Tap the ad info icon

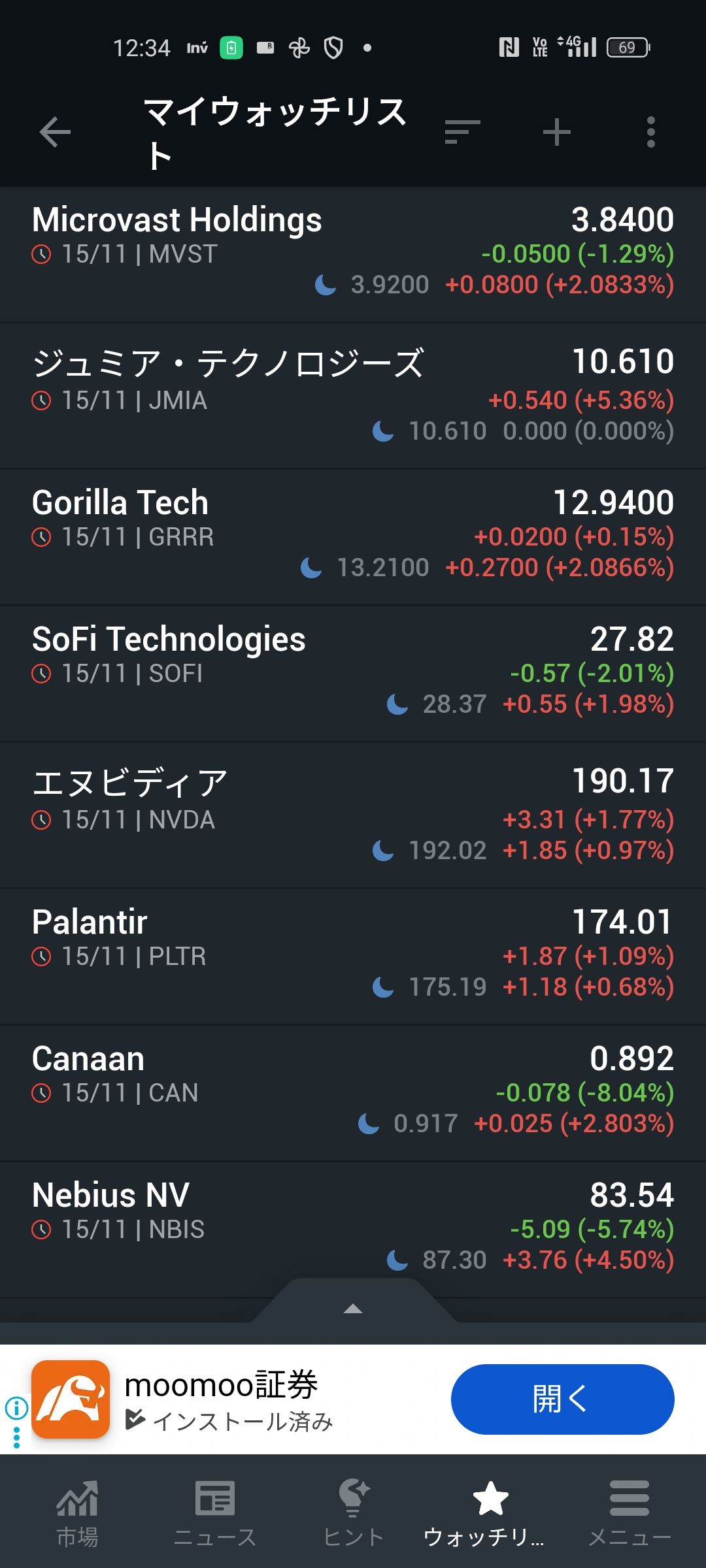[x=16, y=1407]
